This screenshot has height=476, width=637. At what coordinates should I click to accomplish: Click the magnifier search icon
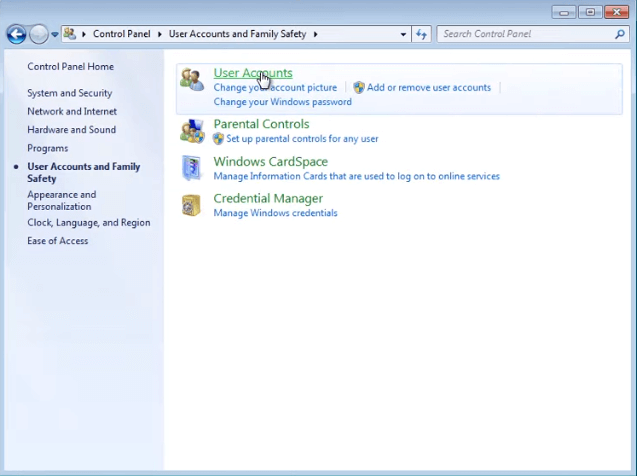pos(620,34)
